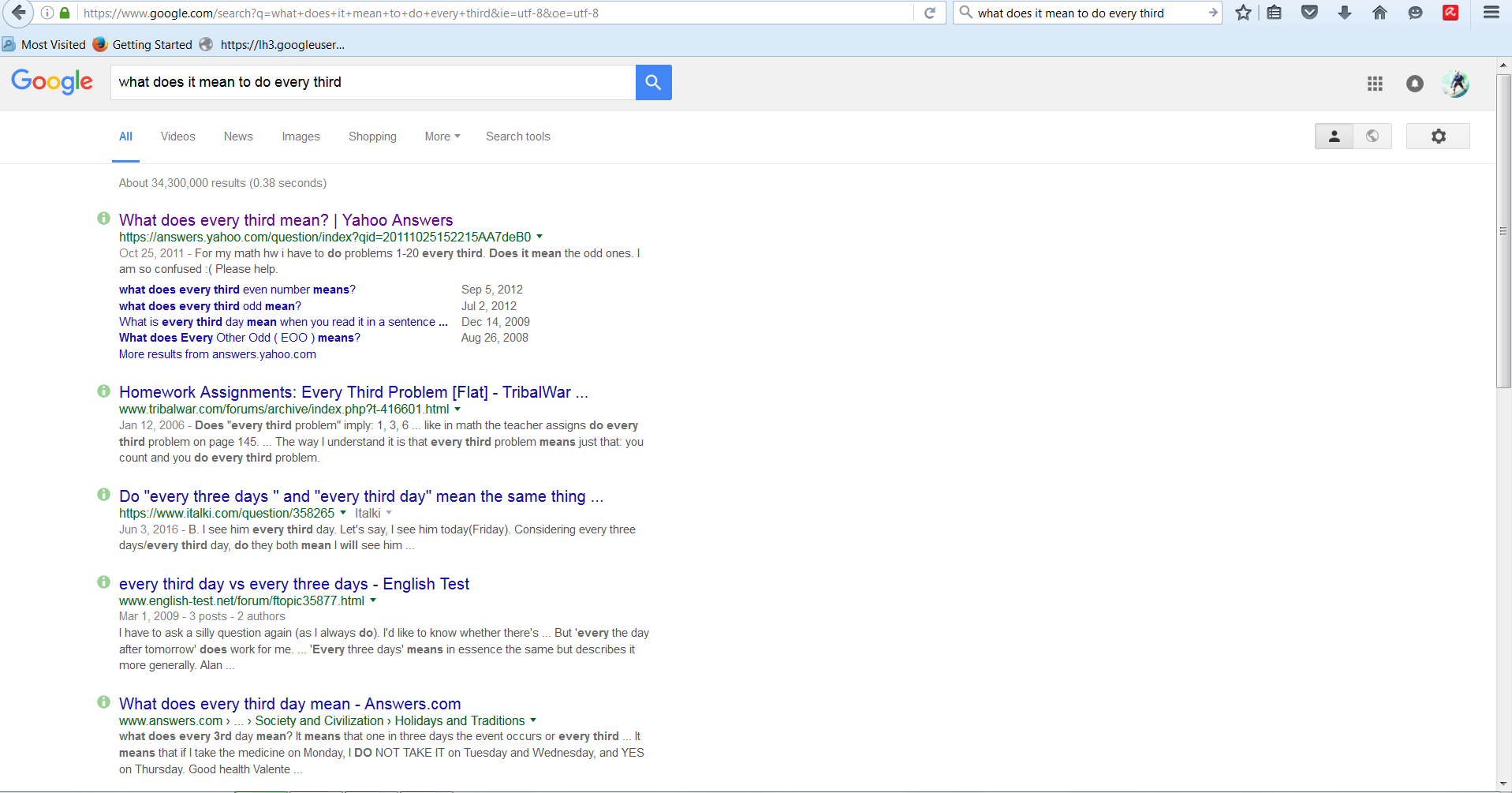
Task: Click scrollbar up arrow
Action: 1503,65
